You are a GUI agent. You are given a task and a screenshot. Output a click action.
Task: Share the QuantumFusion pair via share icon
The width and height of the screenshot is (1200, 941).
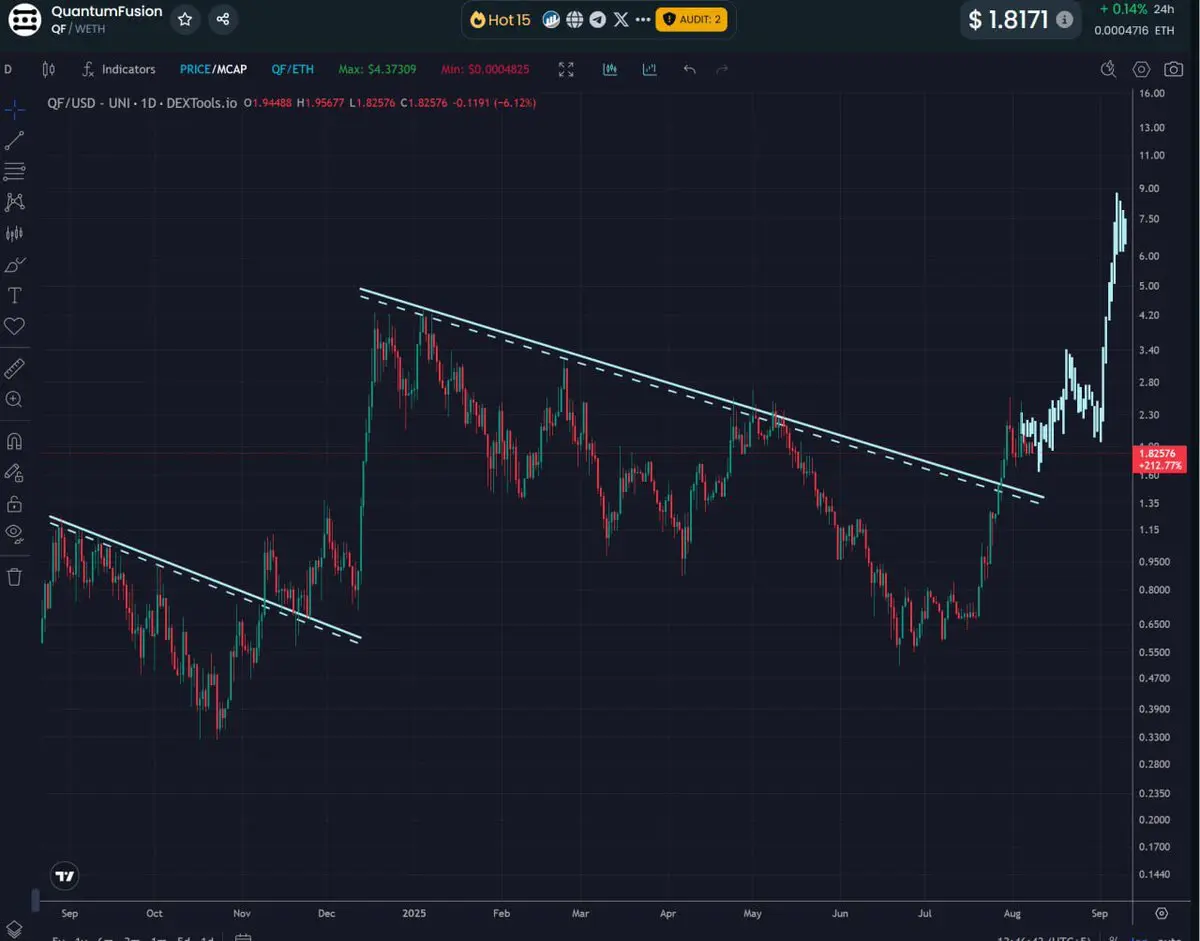coord(223,19)
